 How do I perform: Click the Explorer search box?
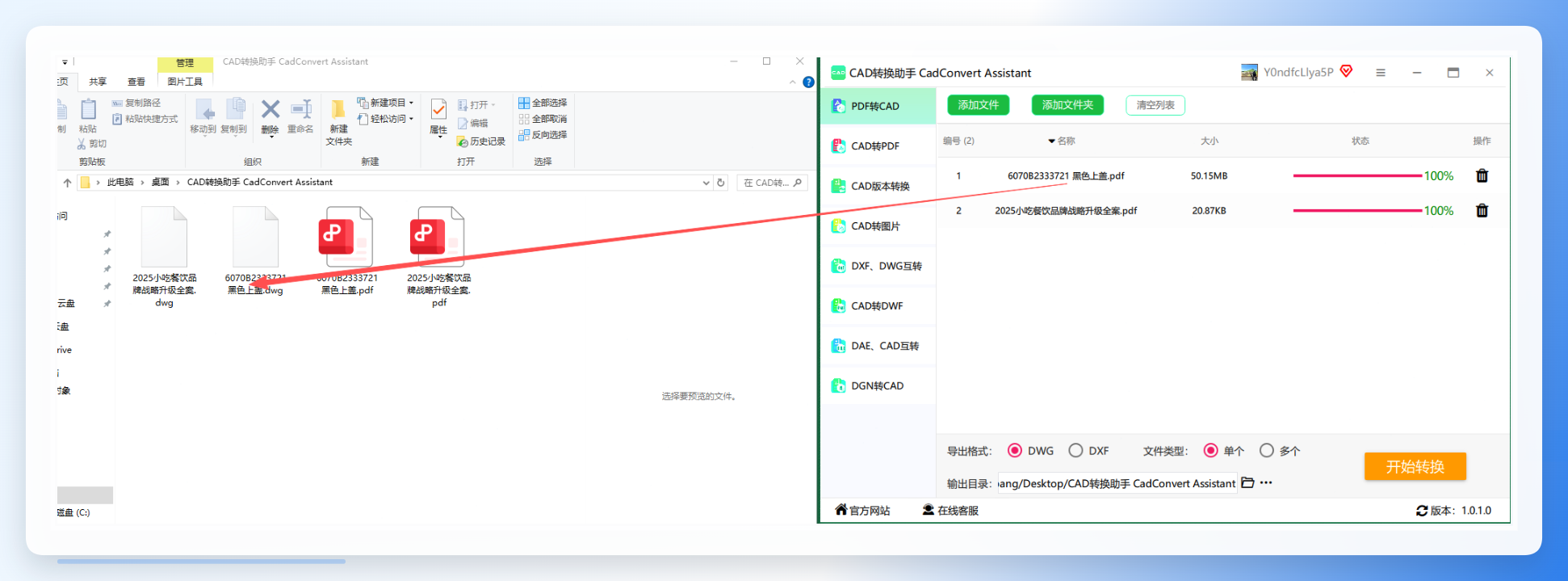click(773, 183)
